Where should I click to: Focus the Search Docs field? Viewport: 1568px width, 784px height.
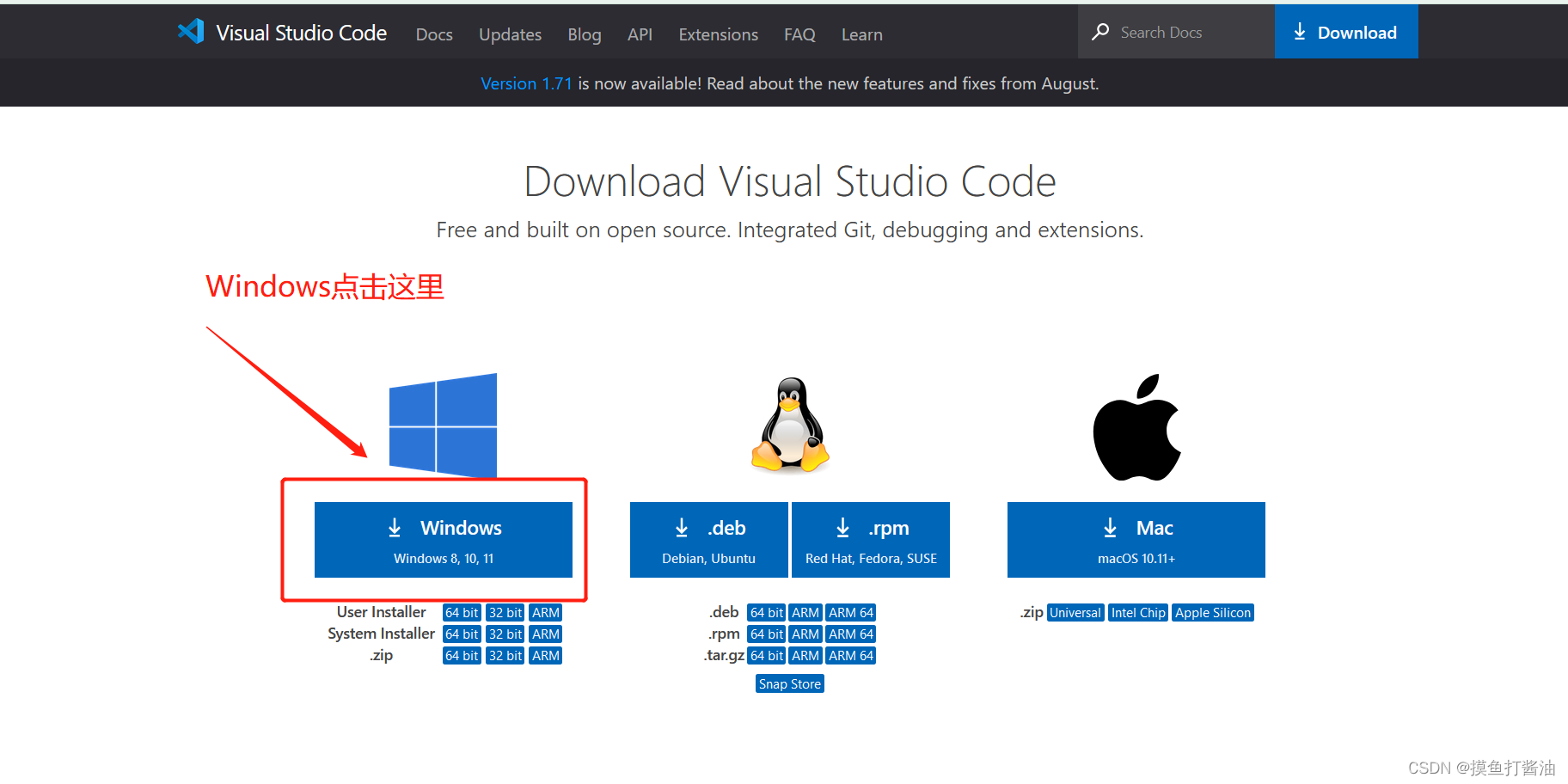click(x=1176, y=32)
